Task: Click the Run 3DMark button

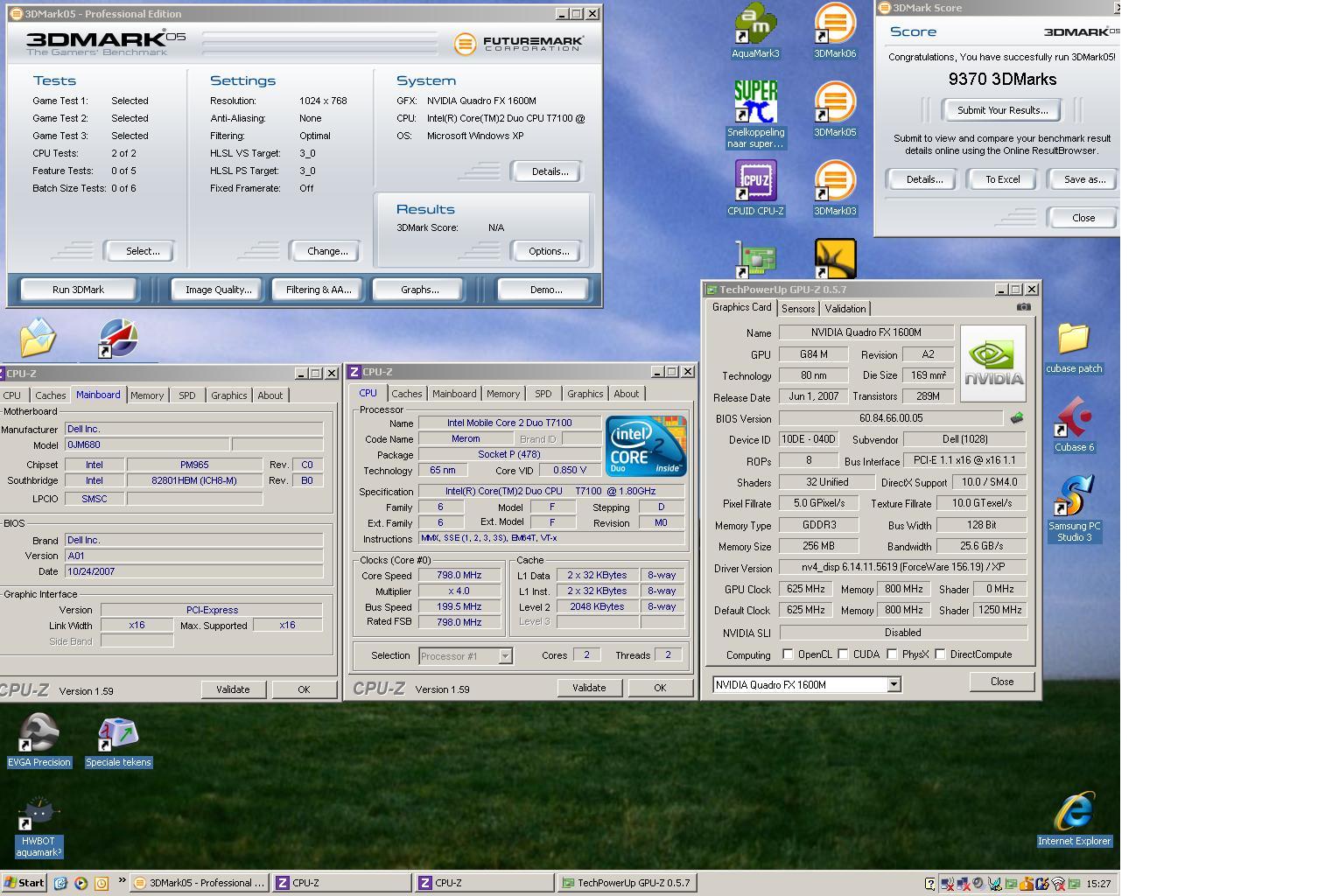Action: [x=78, y=290]
